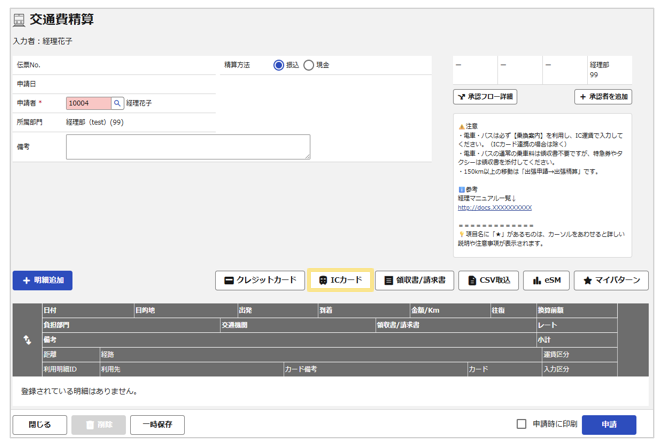Click the 申請者 code field containing 10004
The height and width of the screenshot is (441, 659).
click(88, 103)
